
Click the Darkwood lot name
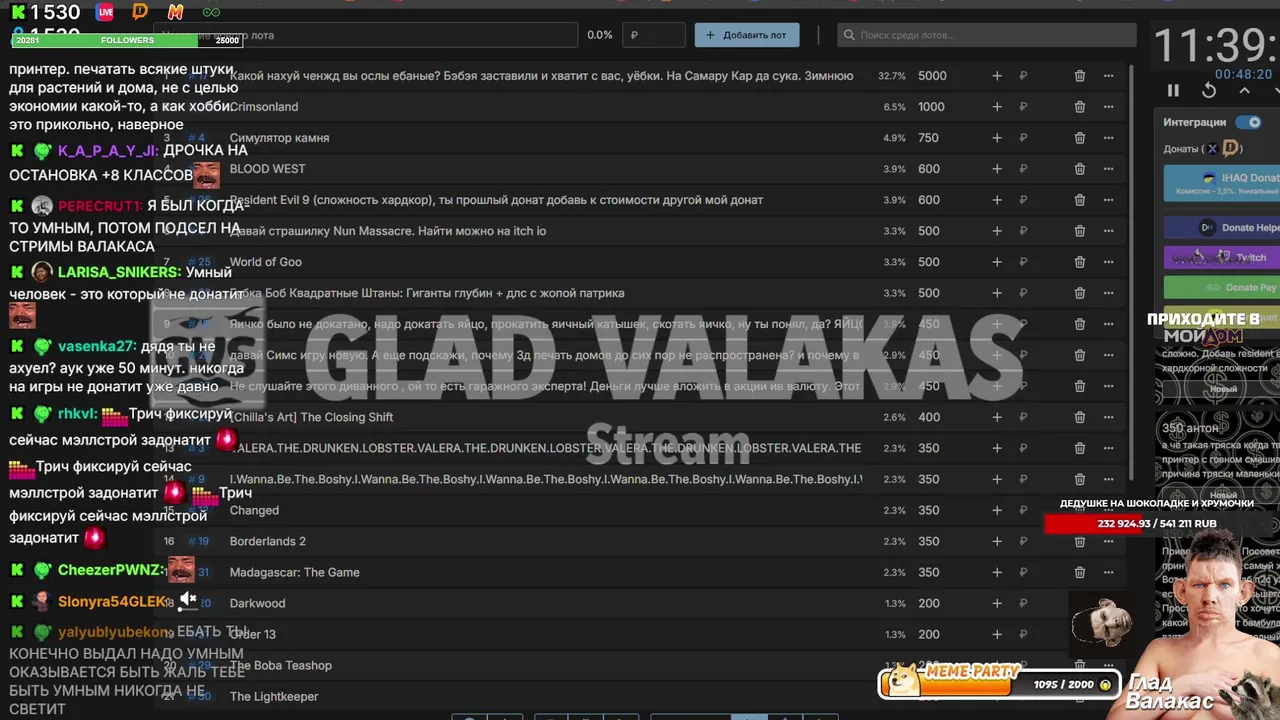click(x=258, y=603)
